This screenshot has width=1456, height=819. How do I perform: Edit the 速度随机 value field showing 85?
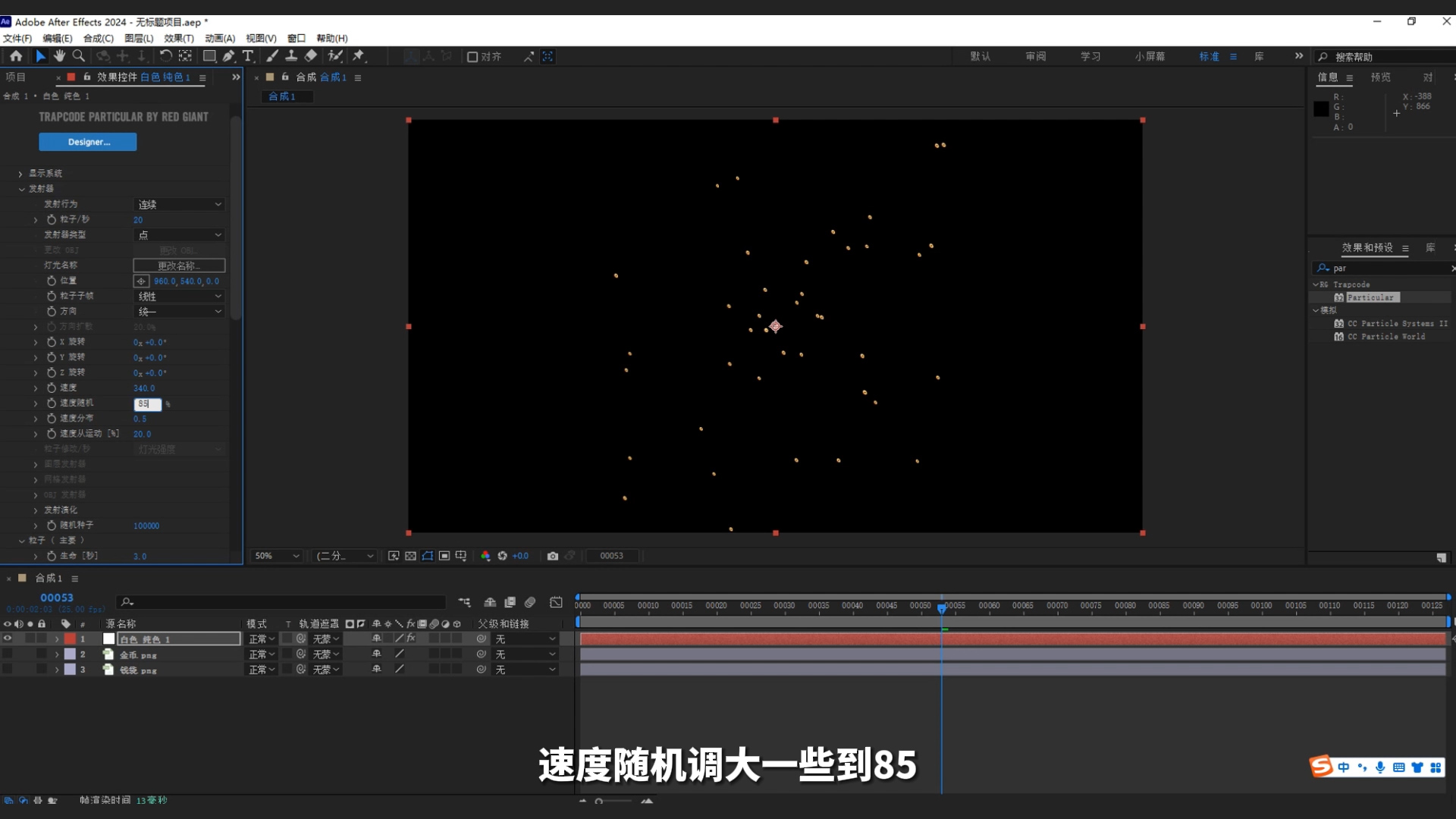(x=146, y=404)
